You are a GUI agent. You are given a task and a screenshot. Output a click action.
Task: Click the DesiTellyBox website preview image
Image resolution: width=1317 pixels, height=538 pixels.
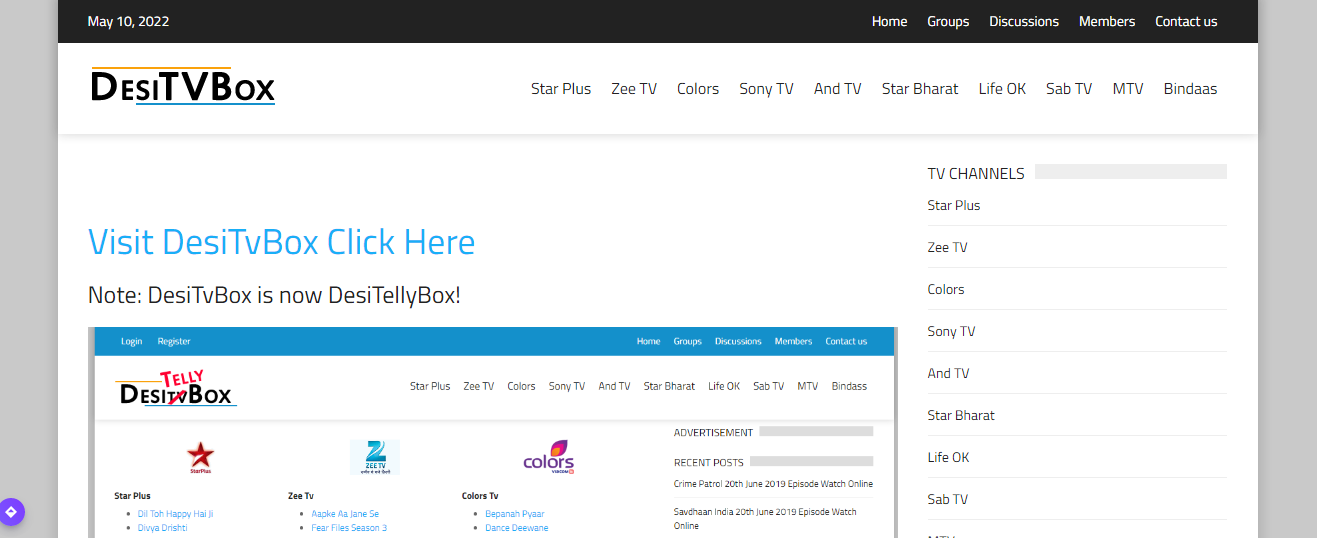493,432
